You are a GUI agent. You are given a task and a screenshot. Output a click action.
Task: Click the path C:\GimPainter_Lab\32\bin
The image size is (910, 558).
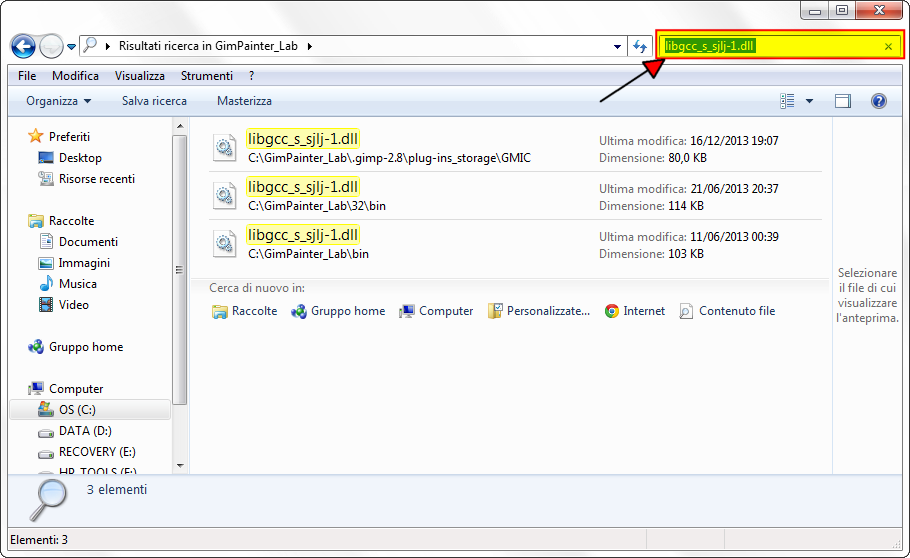coord(317,206)
